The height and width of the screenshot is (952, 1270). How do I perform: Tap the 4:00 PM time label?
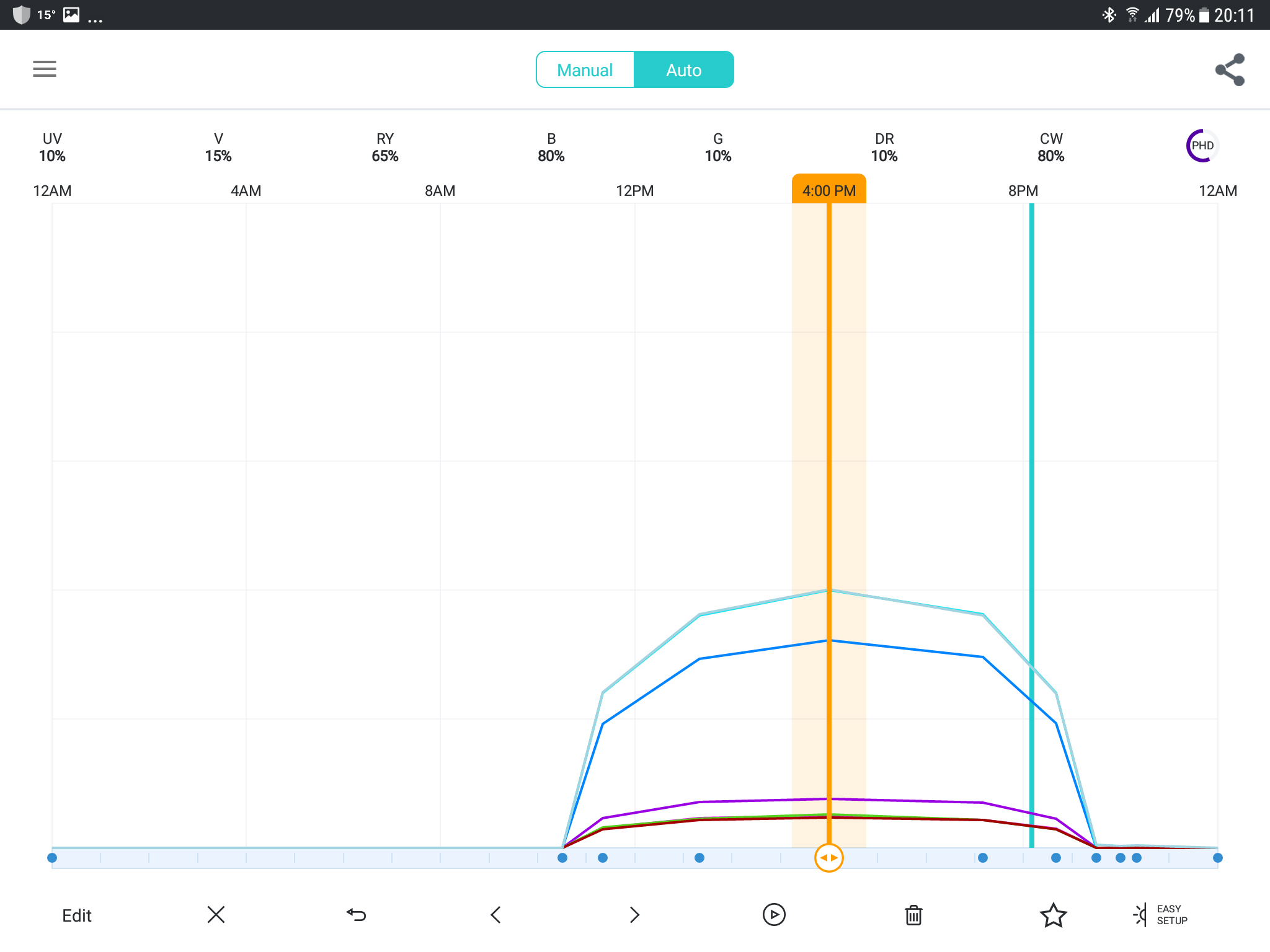point(828,190)
